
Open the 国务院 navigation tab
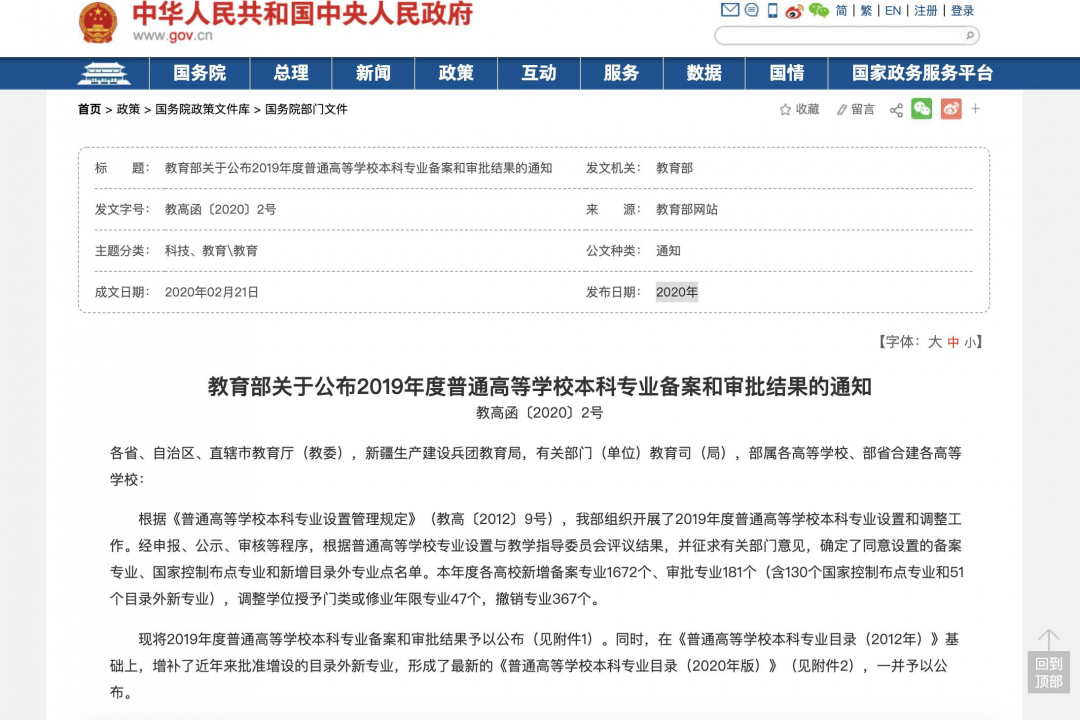coord(200,73)
